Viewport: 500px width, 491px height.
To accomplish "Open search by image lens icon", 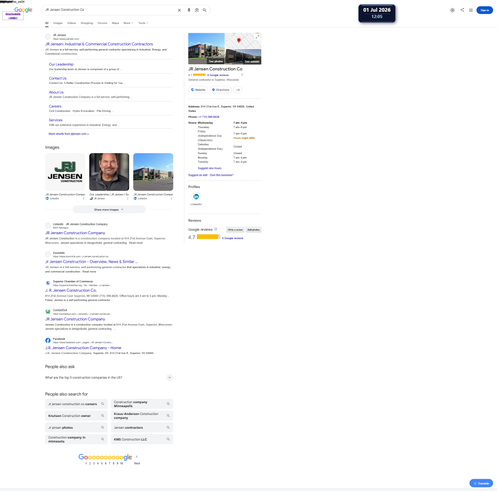I will (x=197, y=10).
